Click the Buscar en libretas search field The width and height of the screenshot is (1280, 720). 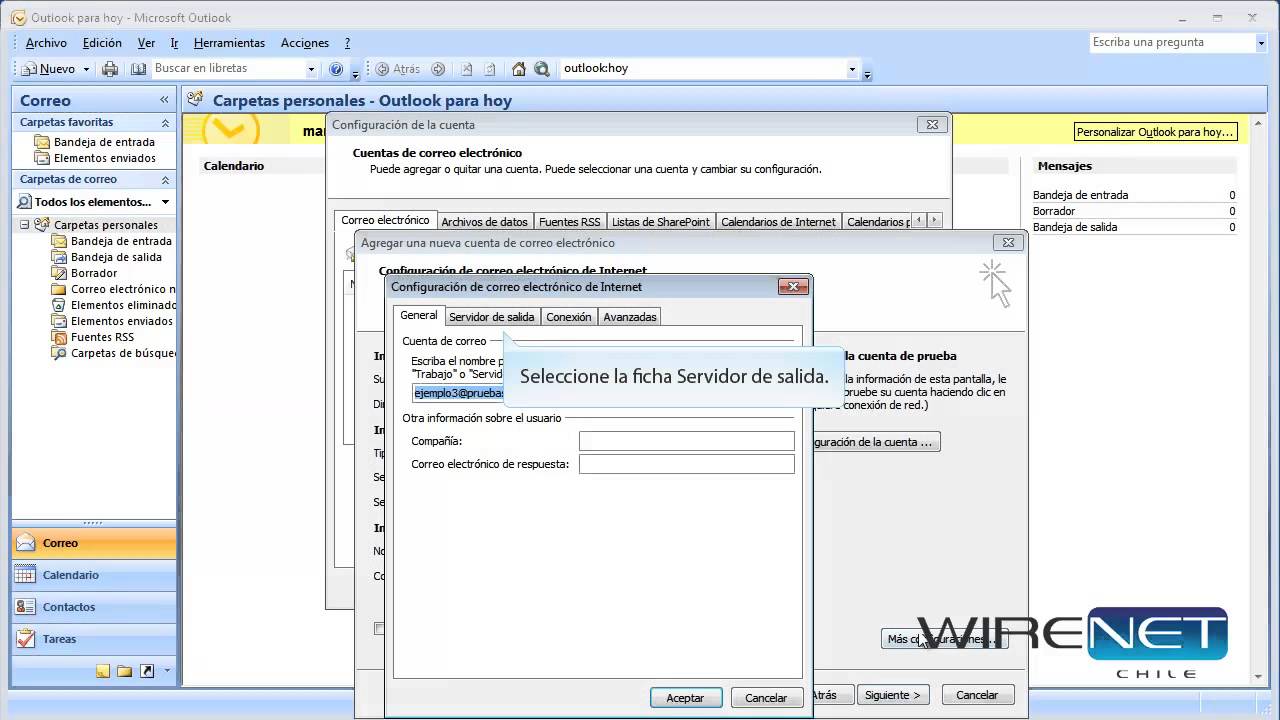228,68
